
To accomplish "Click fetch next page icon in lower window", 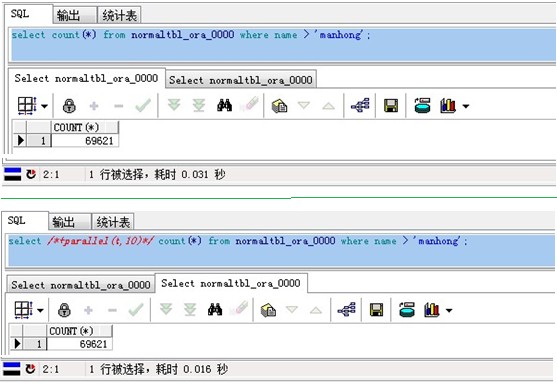I will pyautogui.click(x=166, y=309).
